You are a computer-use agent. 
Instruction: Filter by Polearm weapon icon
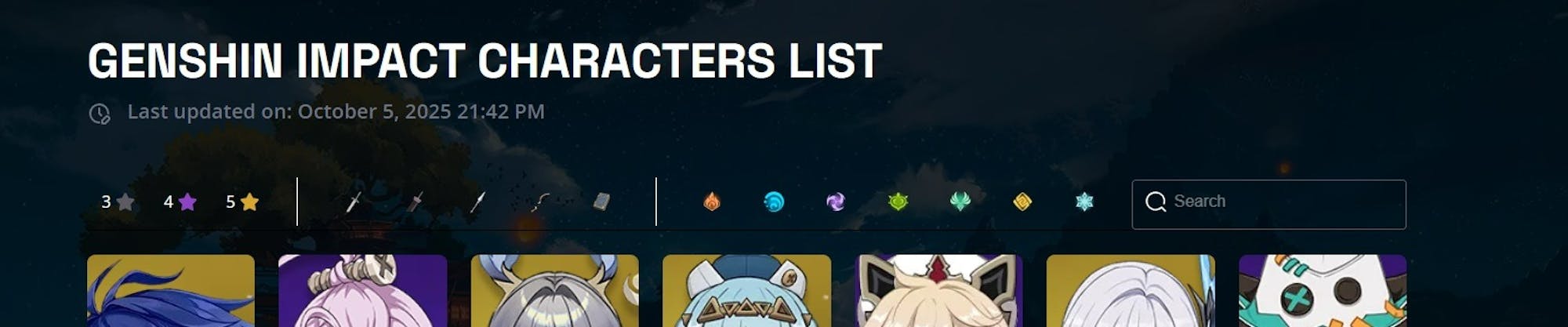(477, 202)
